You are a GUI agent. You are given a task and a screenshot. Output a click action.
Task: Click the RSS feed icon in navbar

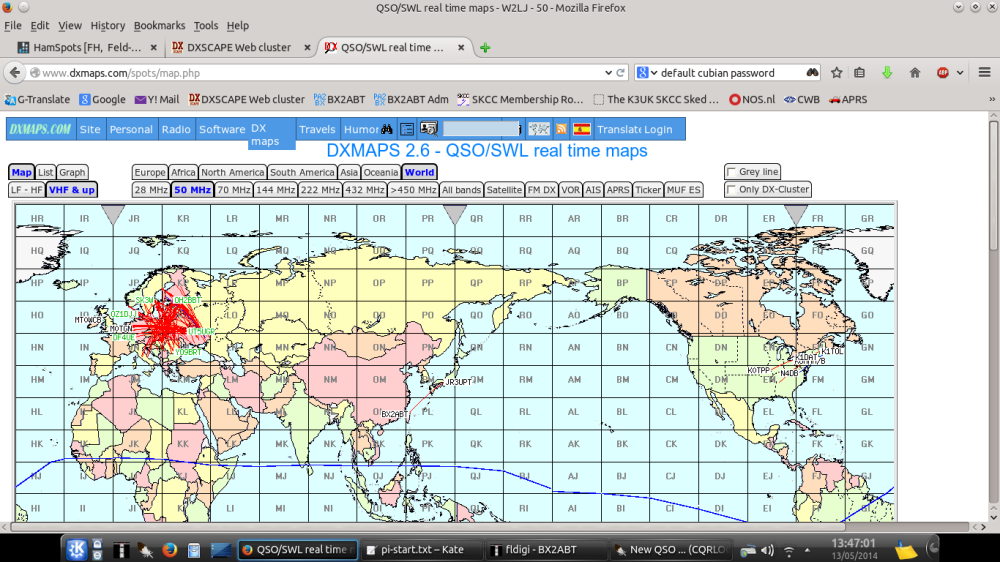pos(561,129)
